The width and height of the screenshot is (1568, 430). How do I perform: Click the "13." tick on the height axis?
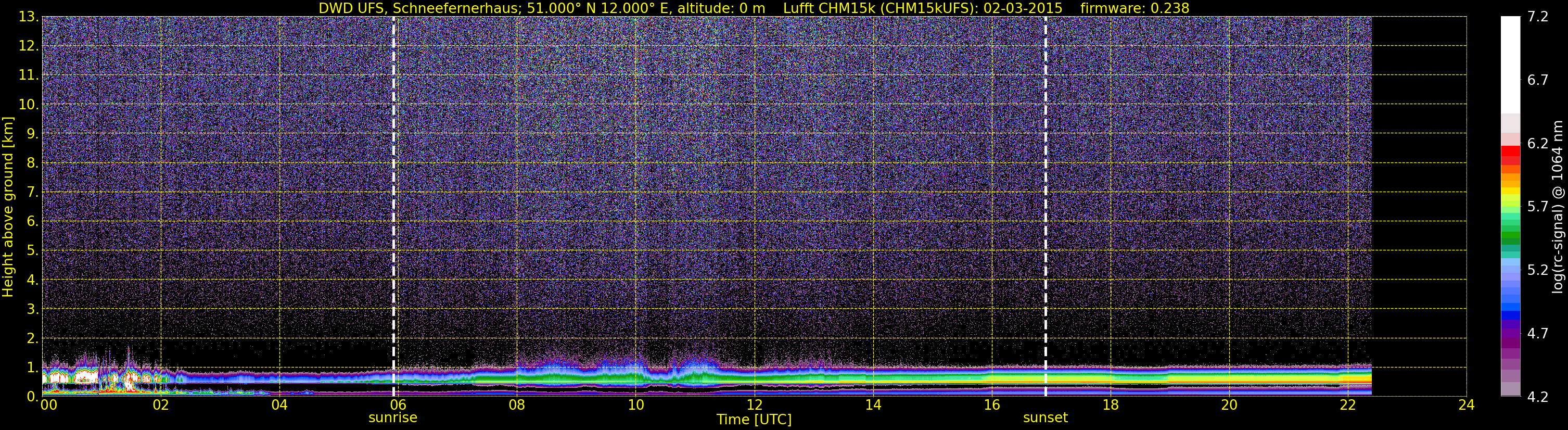tap(28, 17)
